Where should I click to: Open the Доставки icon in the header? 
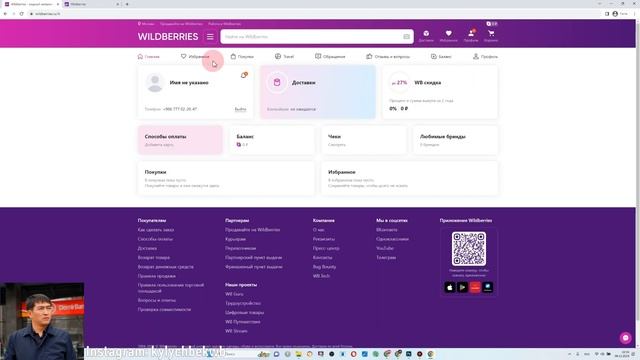[x=426, y=36]
